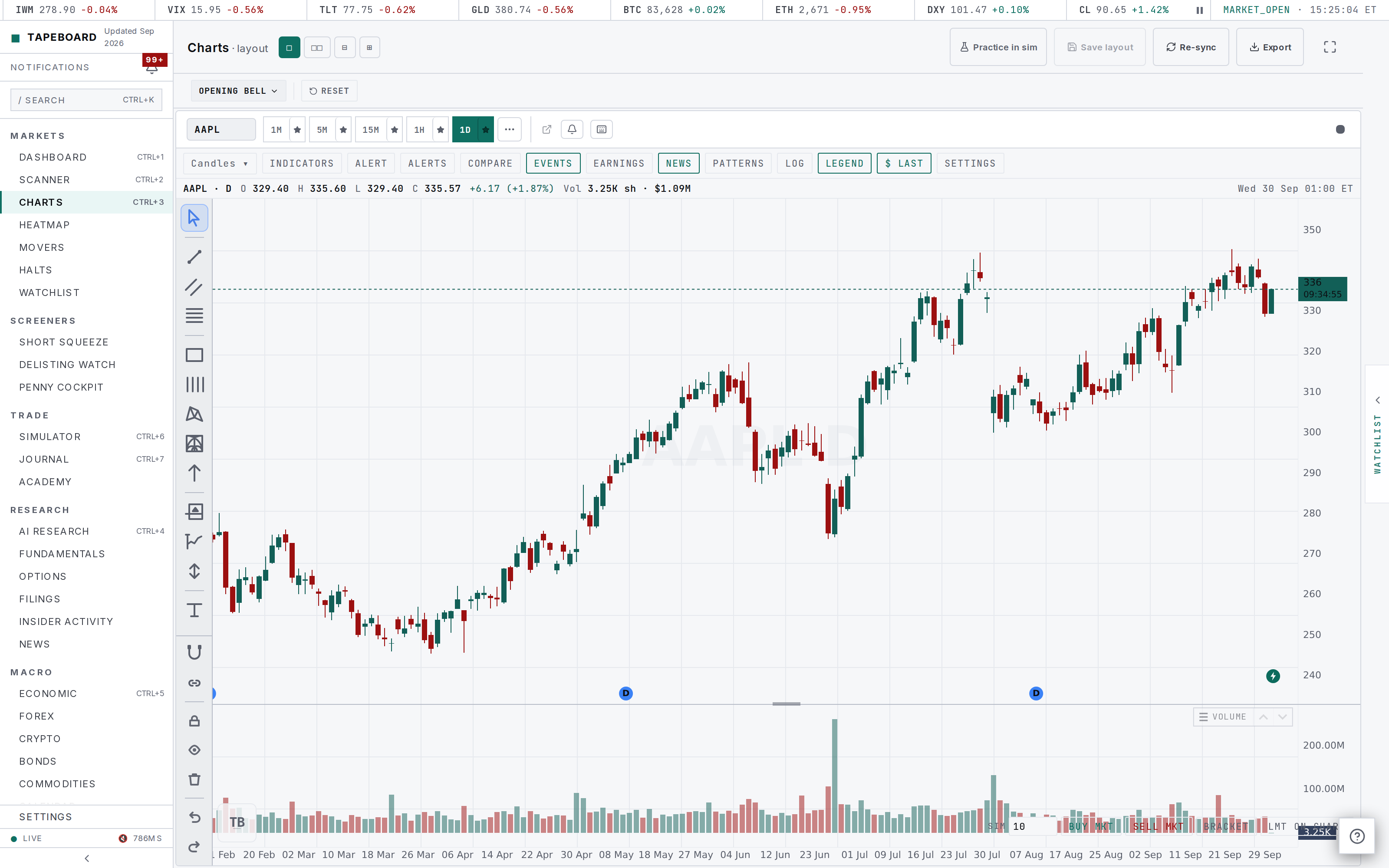The image size is (1389, 868).
Task: Select the parallel channel drawing tool
Action: [194, 286]
